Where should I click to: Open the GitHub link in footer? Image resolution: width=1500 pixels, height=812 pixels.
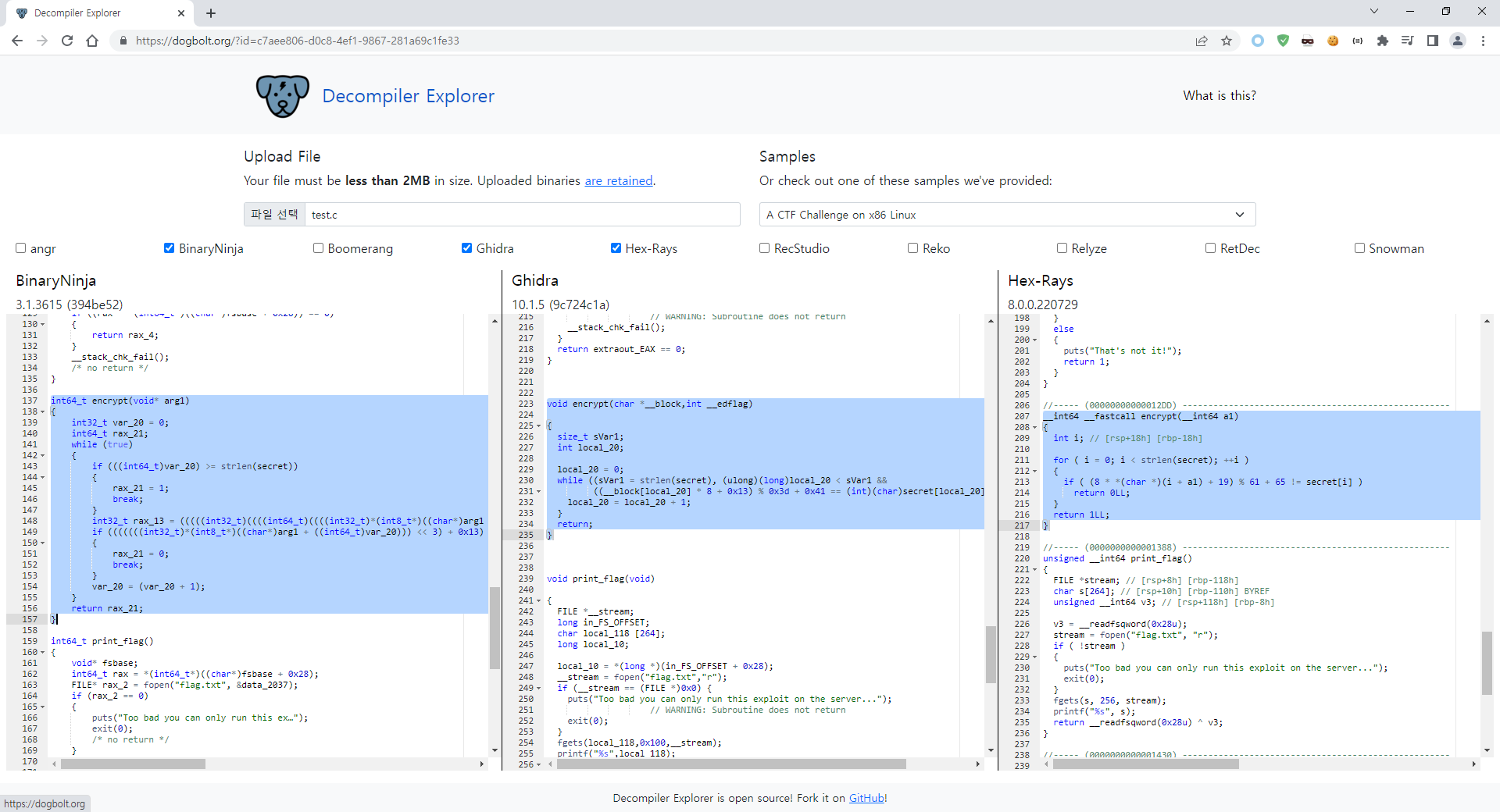(868, 798)
